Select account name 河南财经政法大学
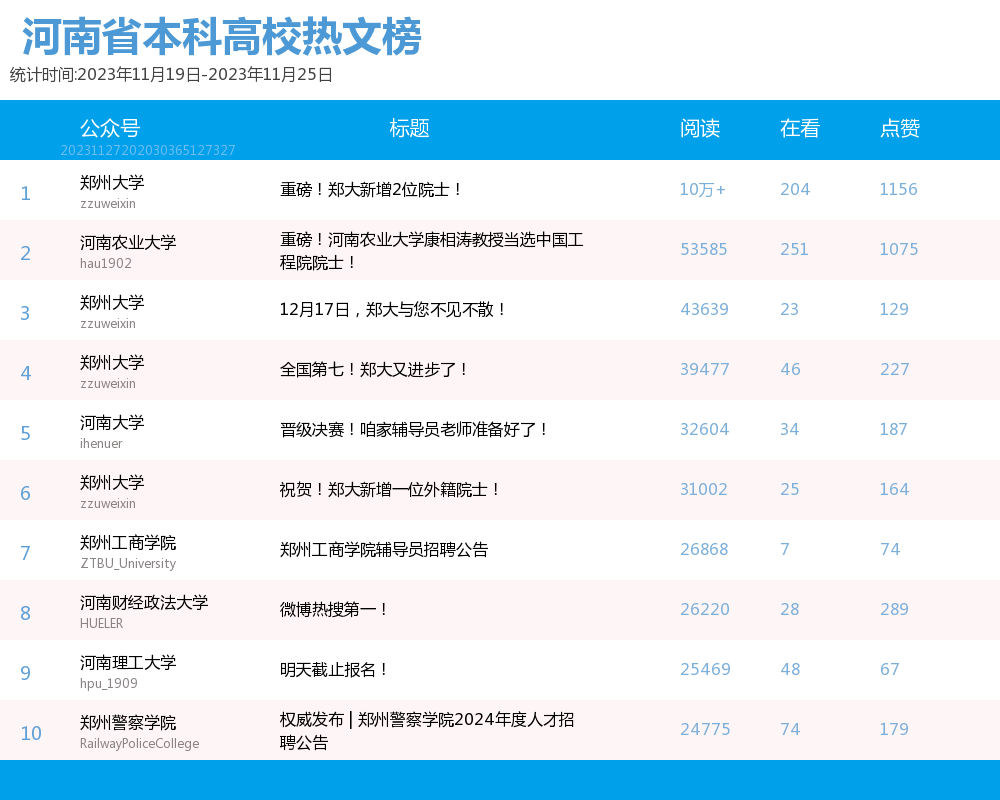Screen dimensions: 1000x800 [143, 602]
